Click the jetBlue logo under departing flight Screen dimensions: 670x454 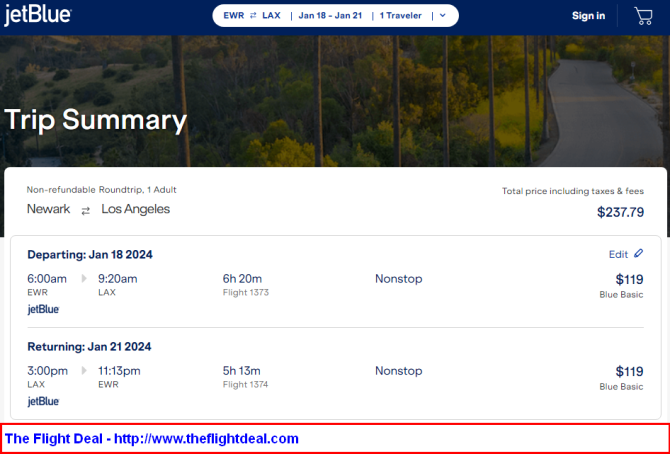(x=43, y=309)
